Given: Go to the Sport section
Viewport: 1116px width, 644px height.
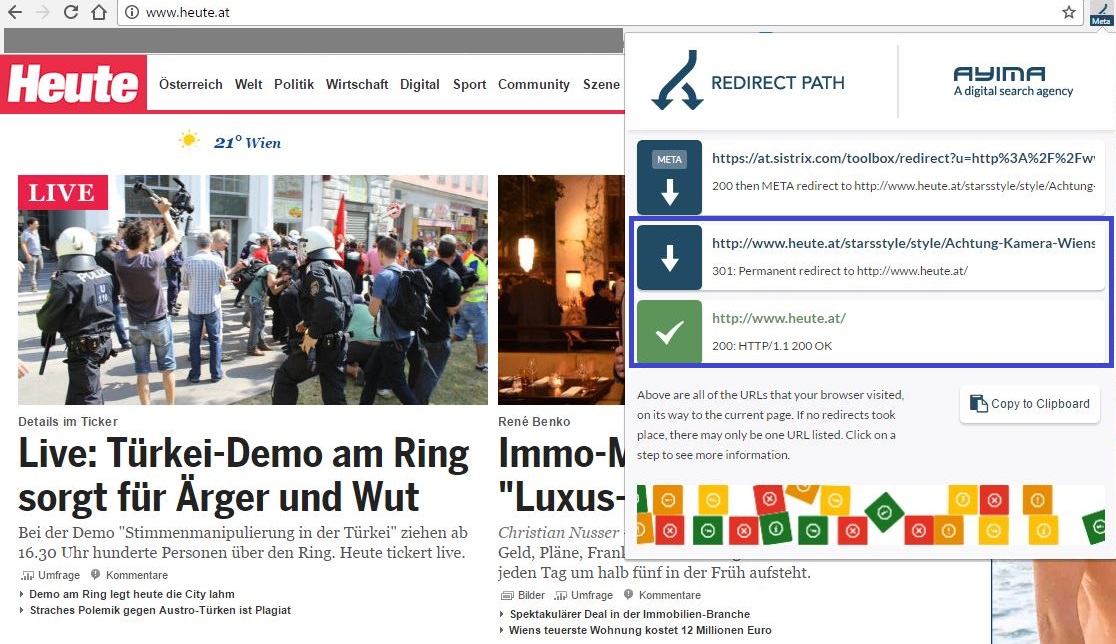Looking at the screenshot, I should 469,85.
